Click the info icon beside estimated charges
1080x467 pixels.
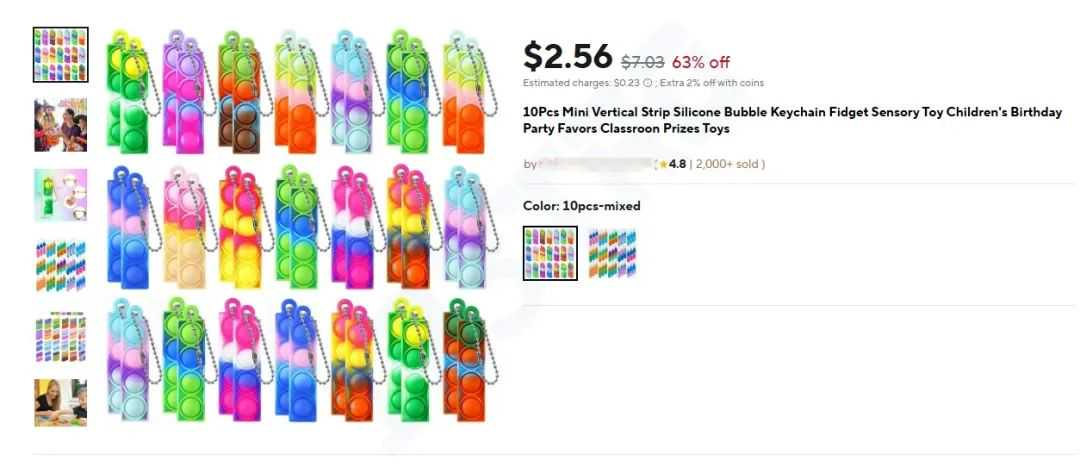[647, 83]
